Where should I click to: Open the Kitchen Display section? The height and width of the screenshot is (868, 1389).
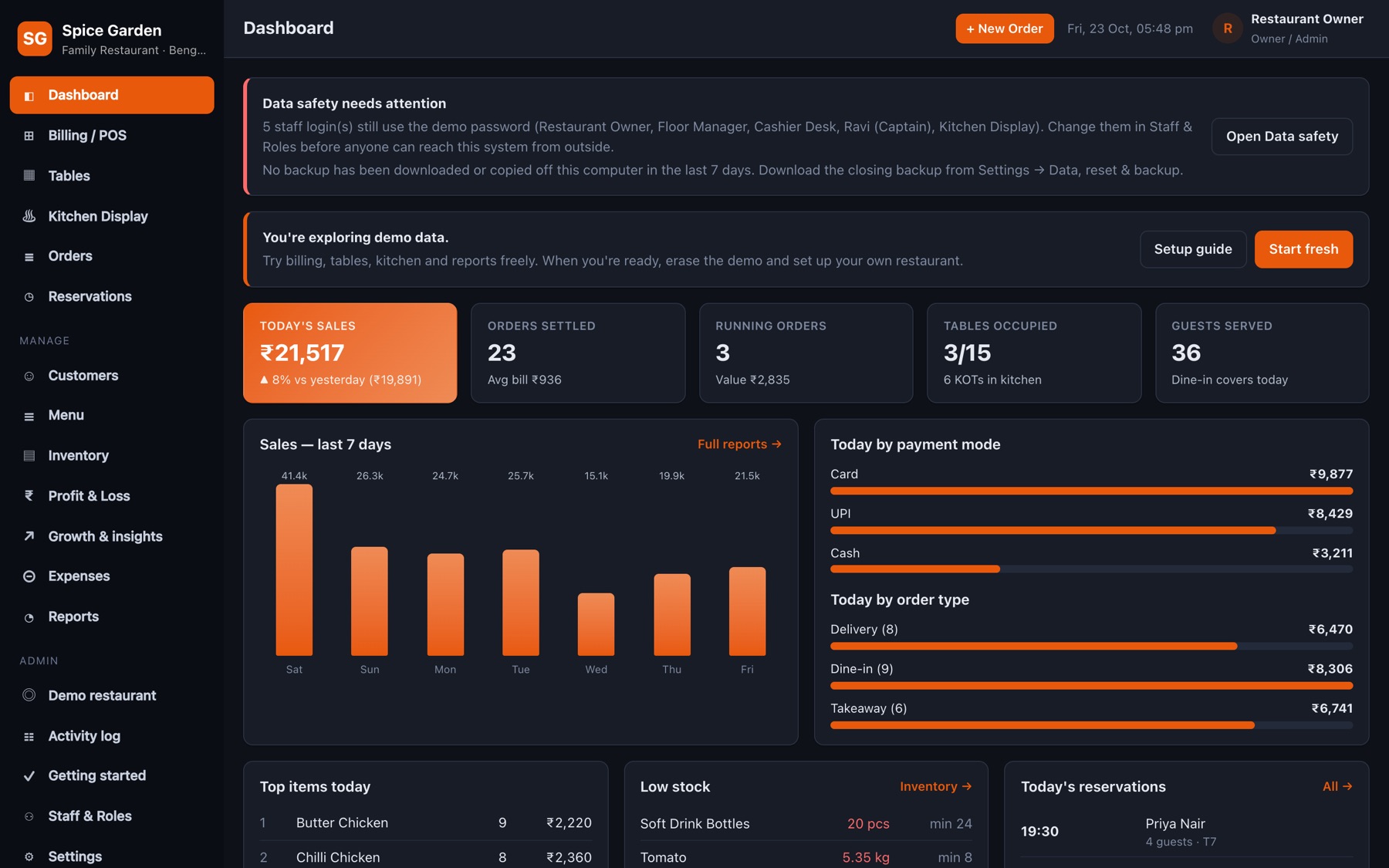point(112,216)
